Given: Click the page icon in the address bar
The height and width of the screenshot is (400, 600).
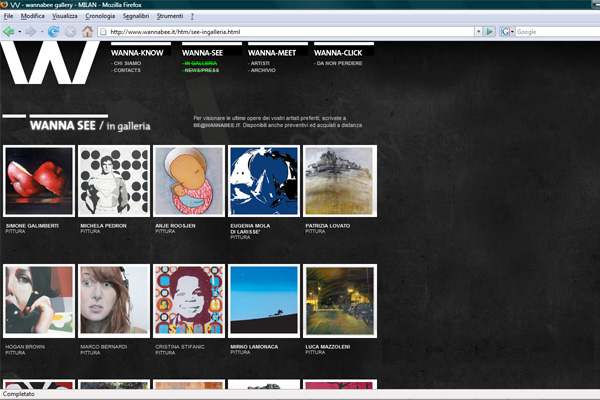Looking at the screenshot, I should click(103, 32).
